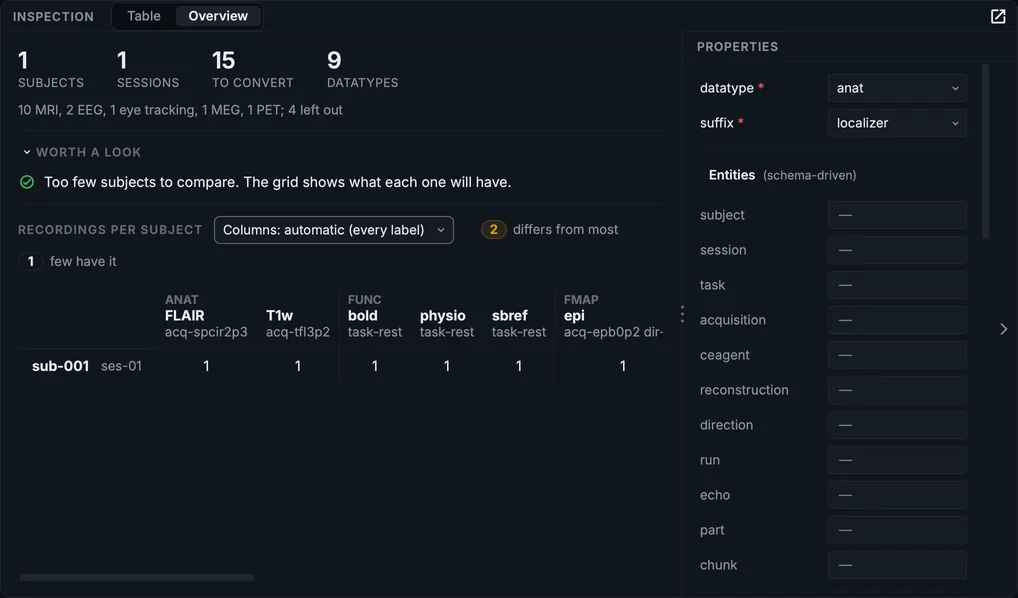Image resolution: width=1018 pixels, height=598 pixels.
Task: Click the T1w column header
Action: click(297, 323)
